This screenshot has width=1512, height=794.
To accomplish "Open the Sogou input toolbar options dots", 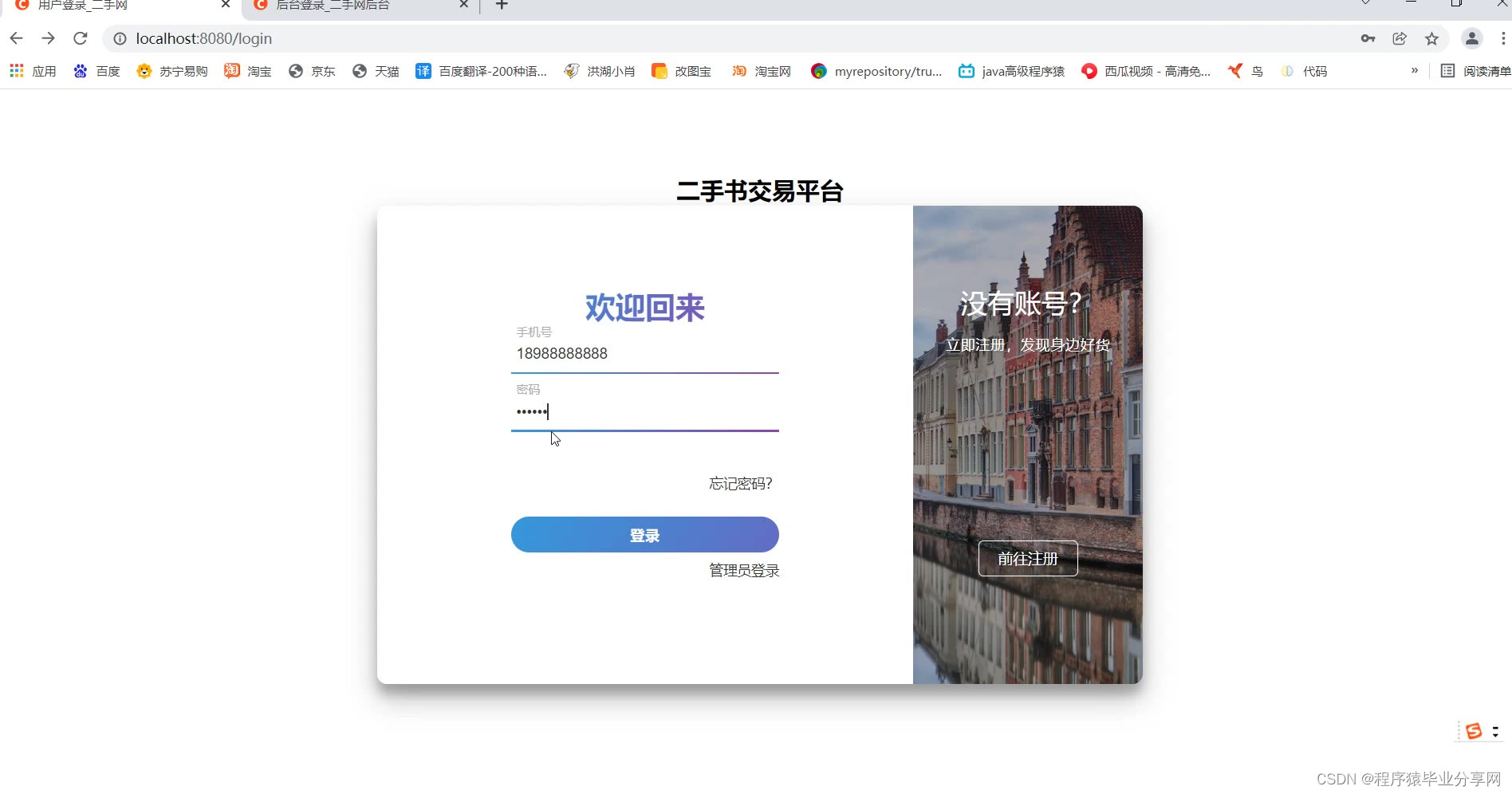I will (x=1495, y=731).
